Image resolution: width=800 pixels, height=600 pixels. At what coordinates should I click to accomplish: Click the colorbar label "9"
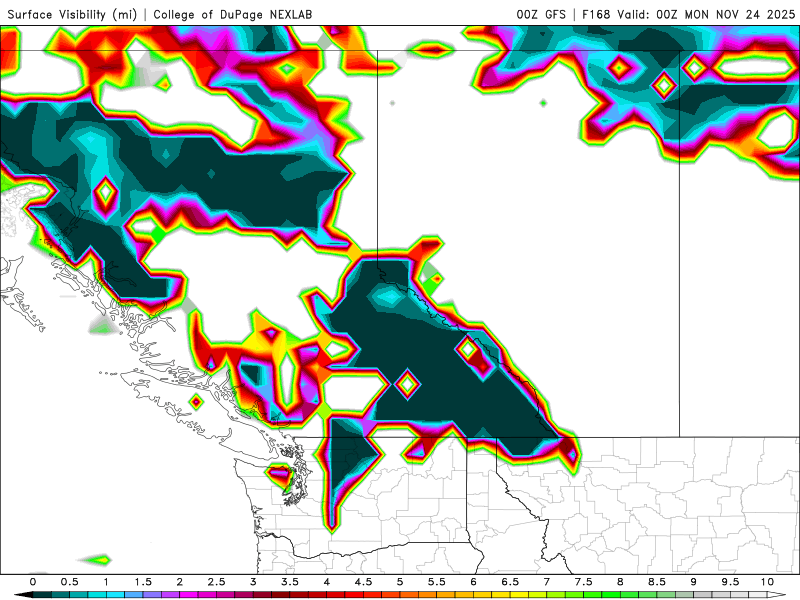coord(694,582)
